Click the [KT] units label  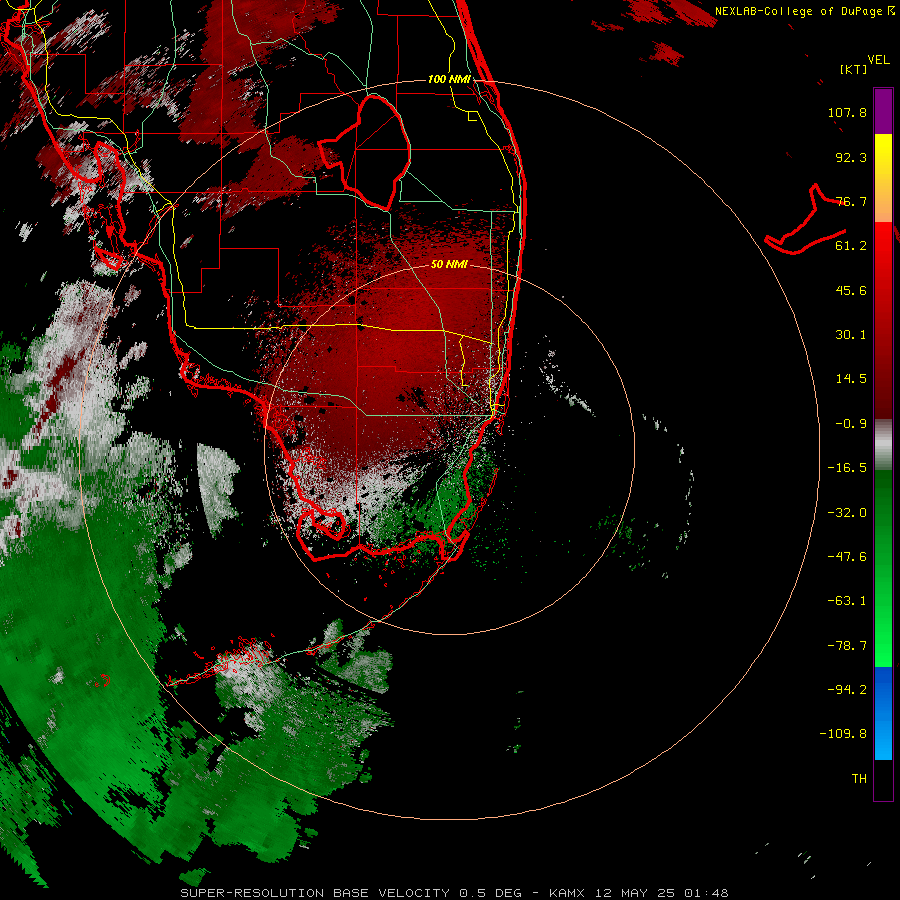854,69
